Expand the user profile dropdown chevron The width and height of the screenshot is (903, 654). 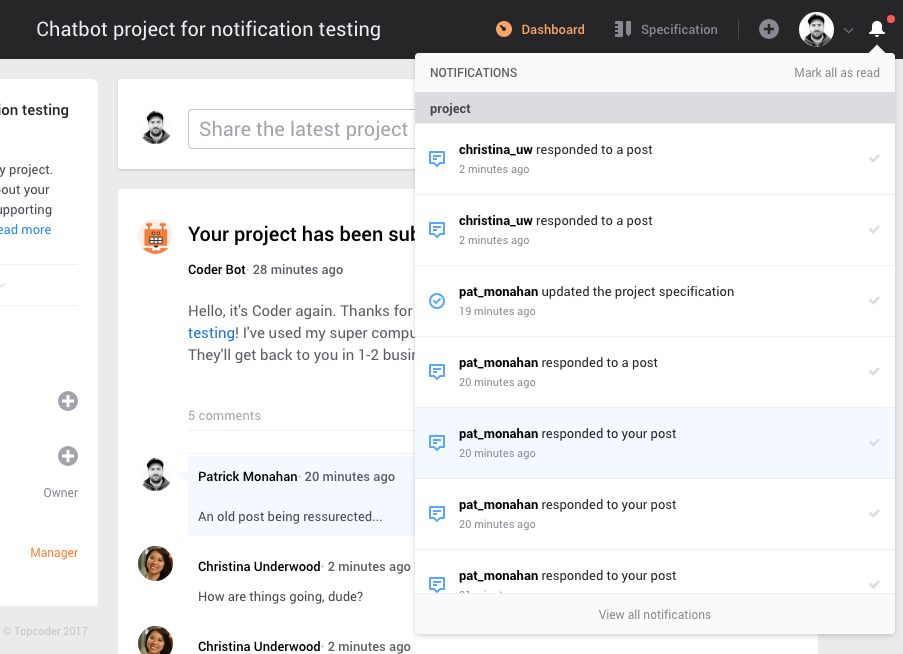pyautogui.click(x=848, y=30)
